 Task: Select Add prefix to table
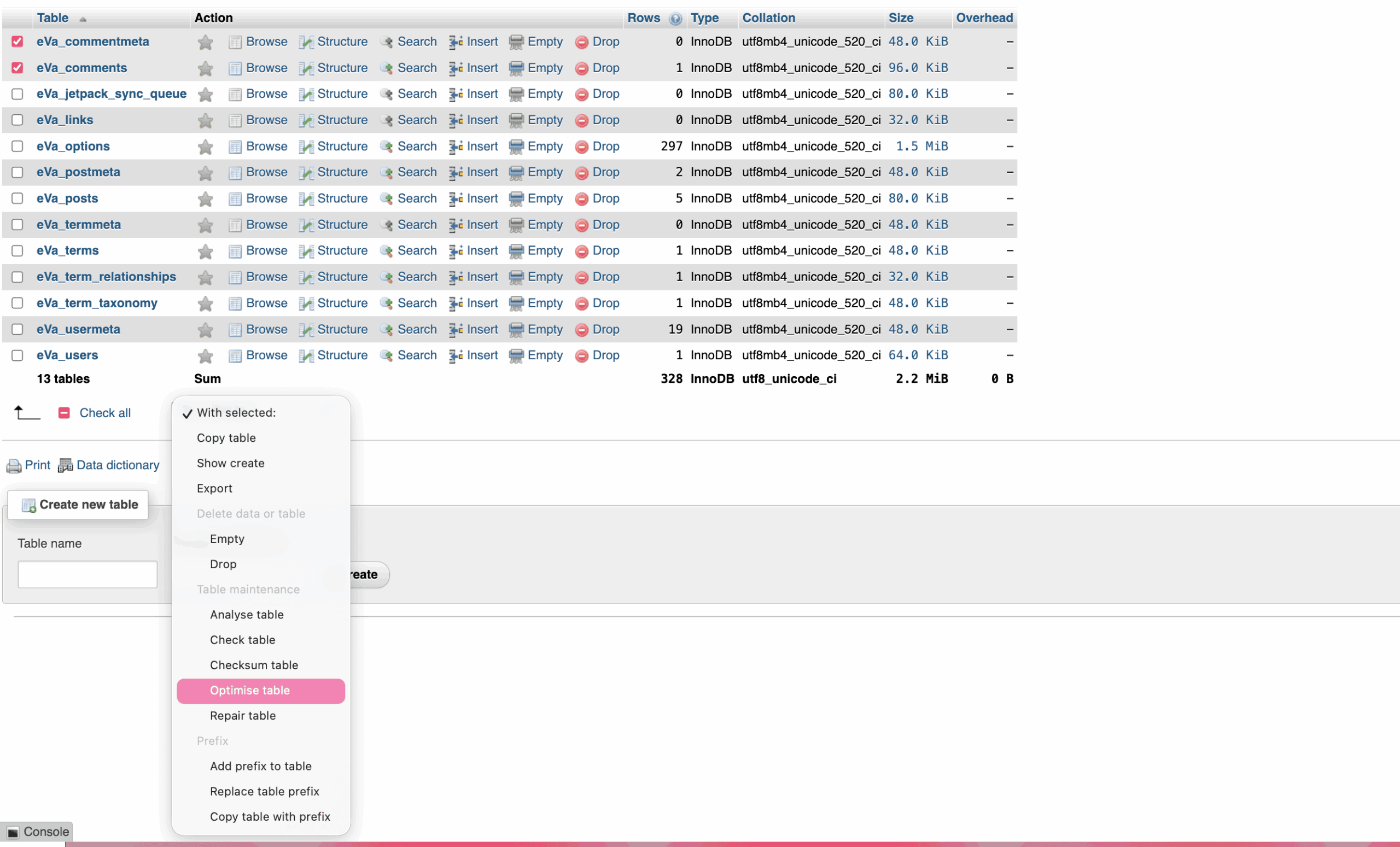click(x=261, y=766)
